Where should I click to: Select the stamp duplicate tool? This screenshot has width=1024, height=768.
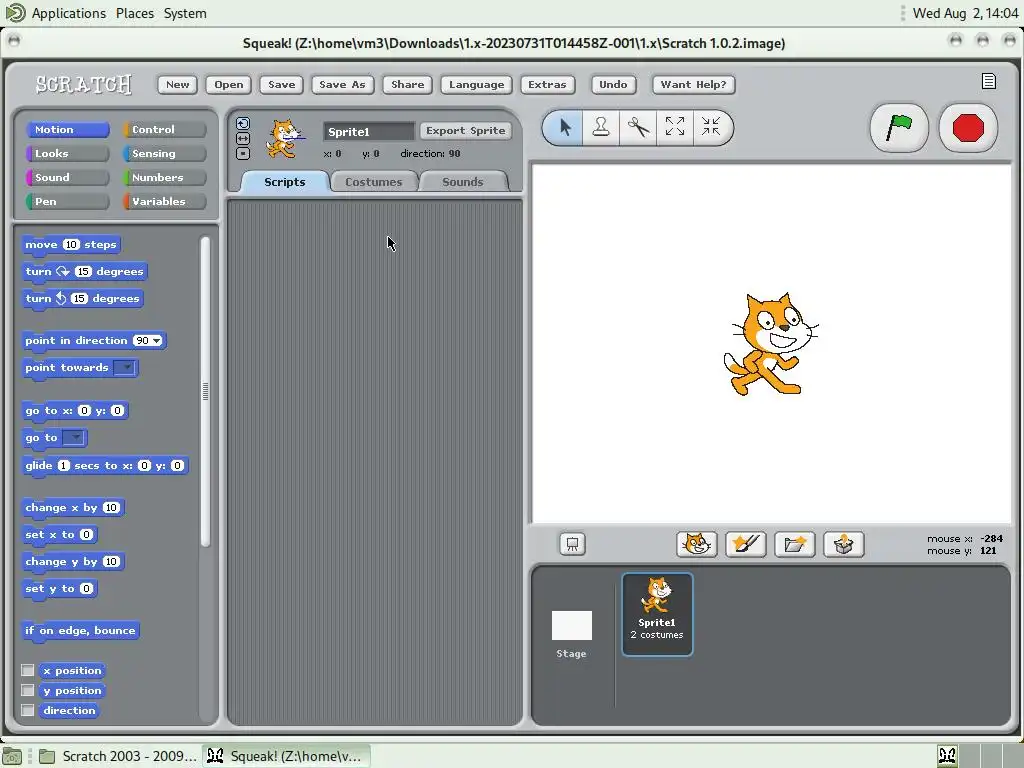pos(601,127)
